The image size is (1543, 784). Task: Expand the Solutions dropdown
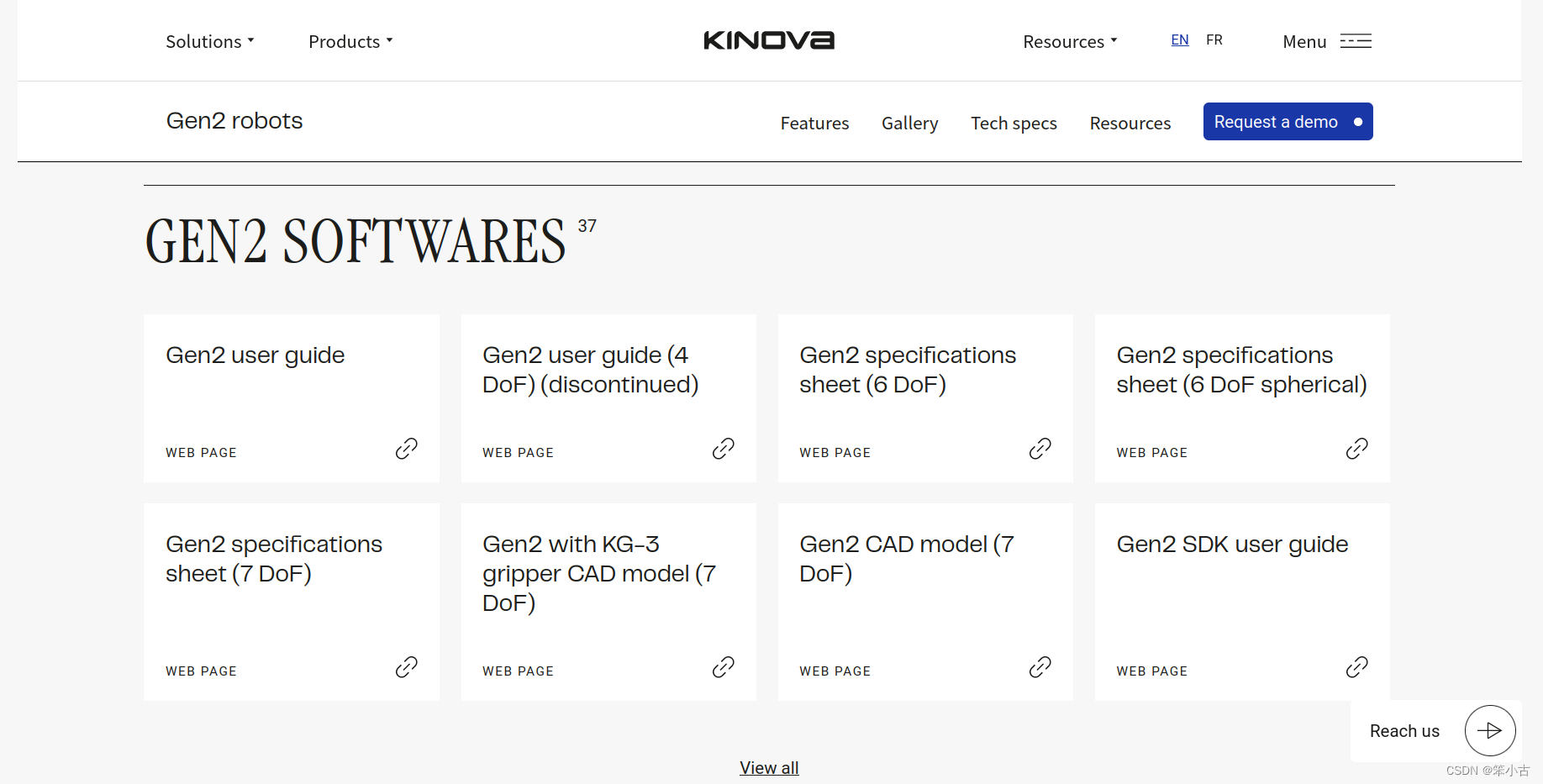pyautogui.click(x=210, y=41)
